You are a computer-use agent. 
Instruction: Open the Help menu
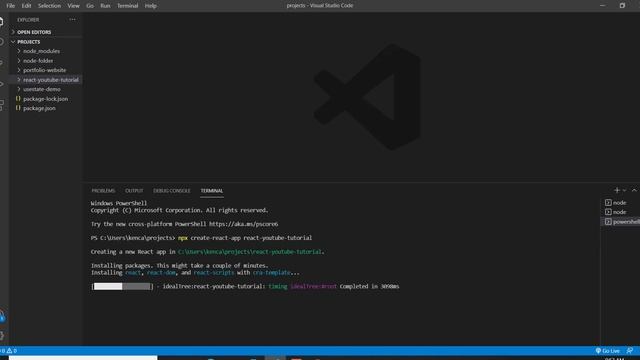tap(151, 6)
